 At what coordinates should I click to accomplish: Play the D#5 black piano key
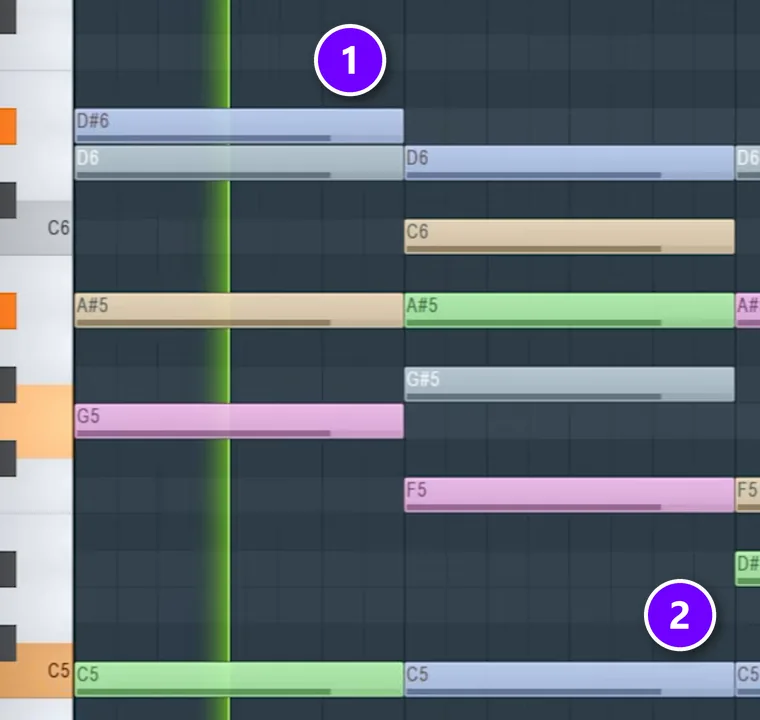(x=8, y=569)
